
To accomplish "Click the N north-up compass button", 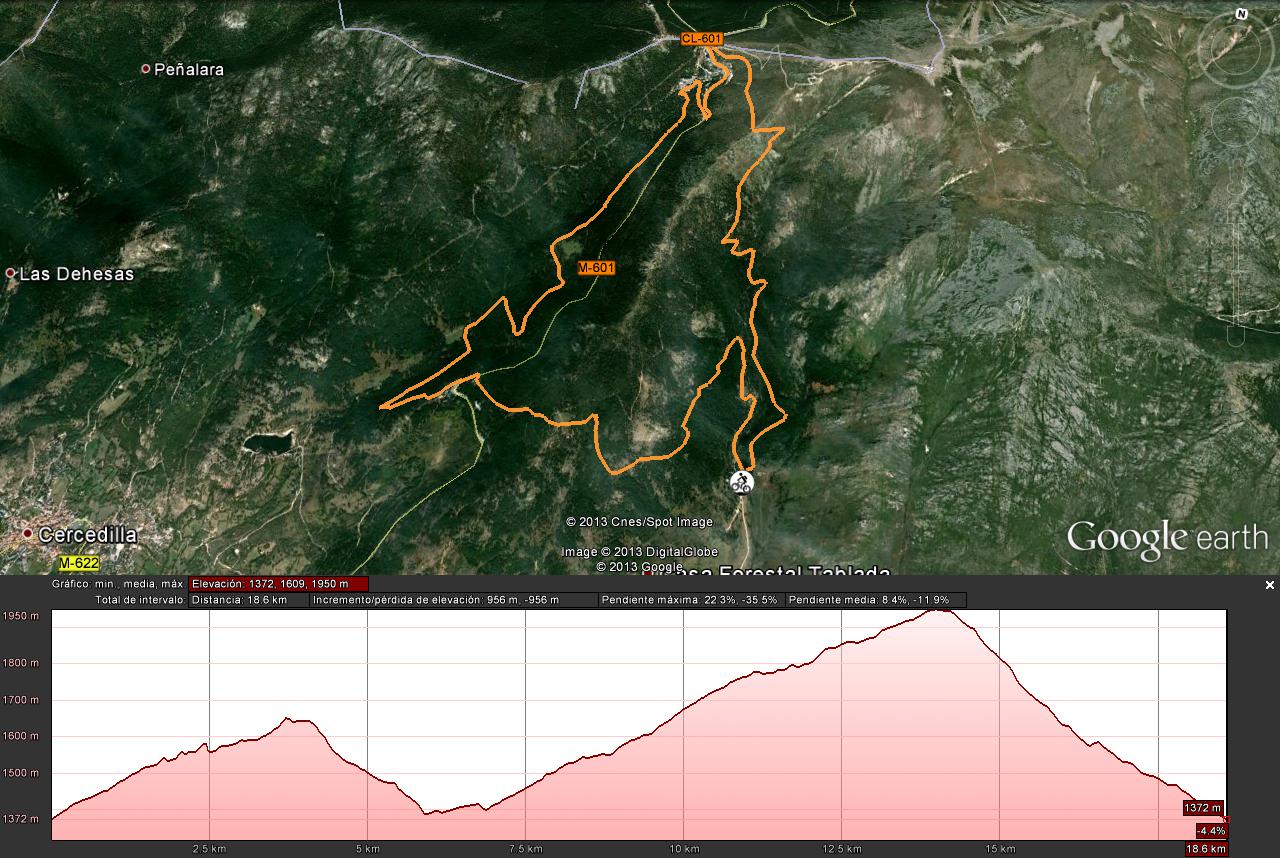I will coord(1241,14).
